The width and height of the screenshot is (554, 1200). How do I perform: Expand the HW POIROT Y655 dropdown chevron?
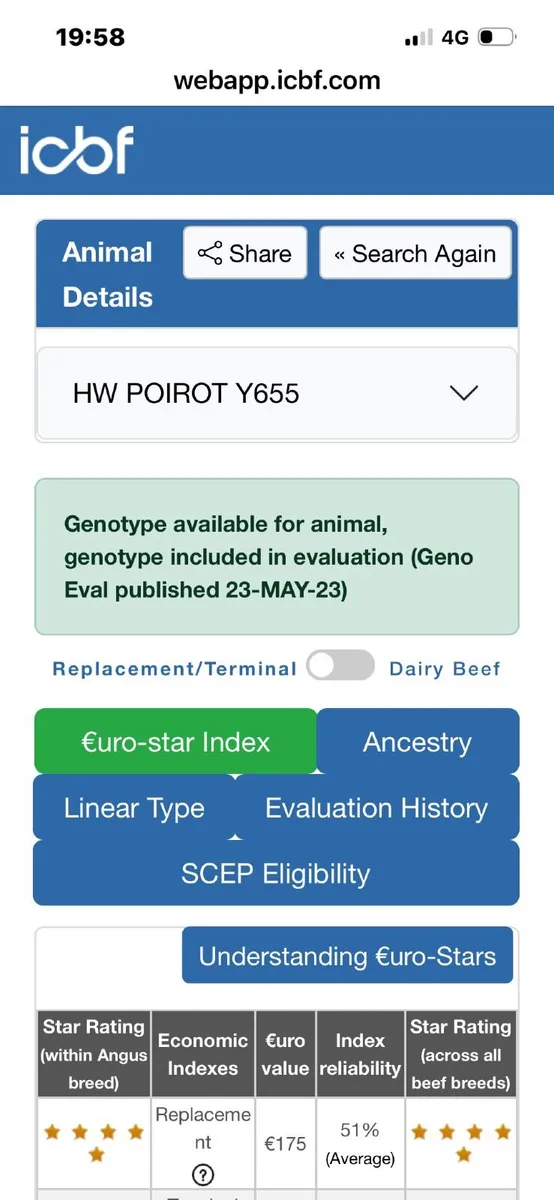(x=464, y=393)
